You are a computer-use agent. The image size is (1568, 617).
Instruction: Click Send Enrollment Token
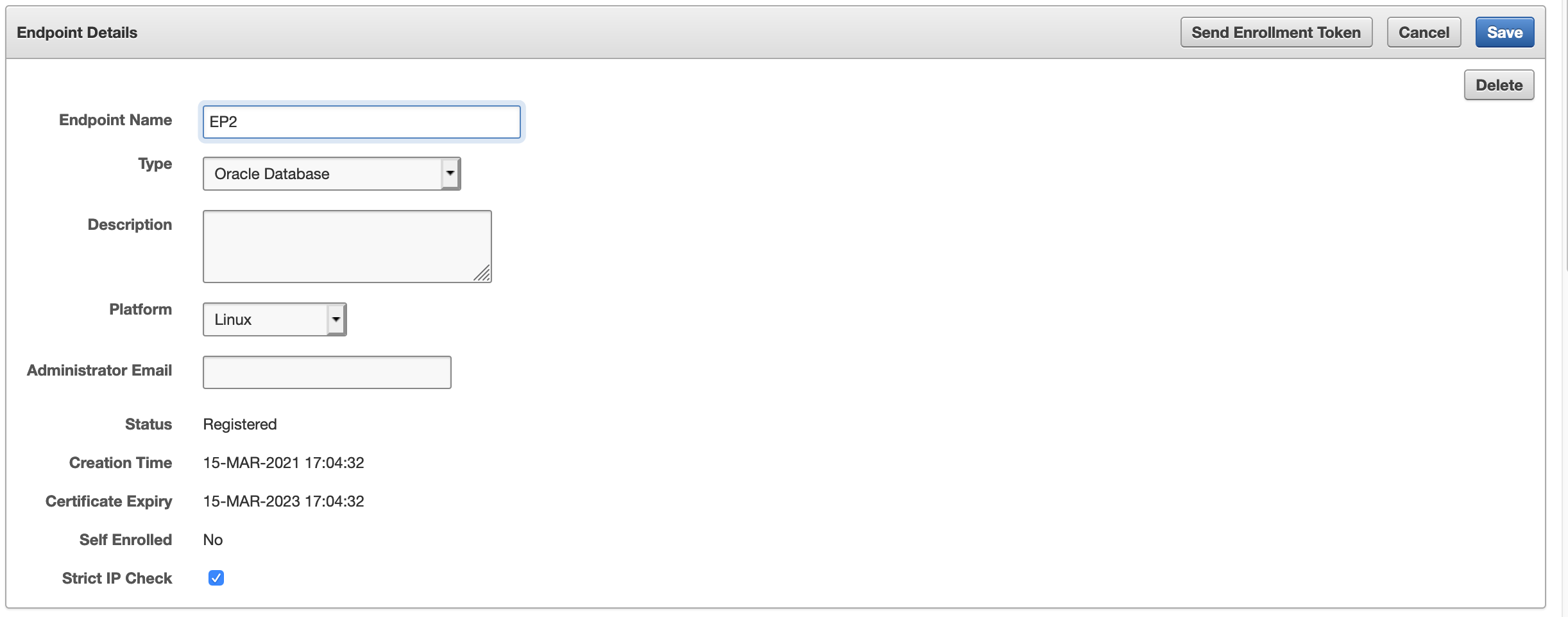click(x=1276, y=32)
